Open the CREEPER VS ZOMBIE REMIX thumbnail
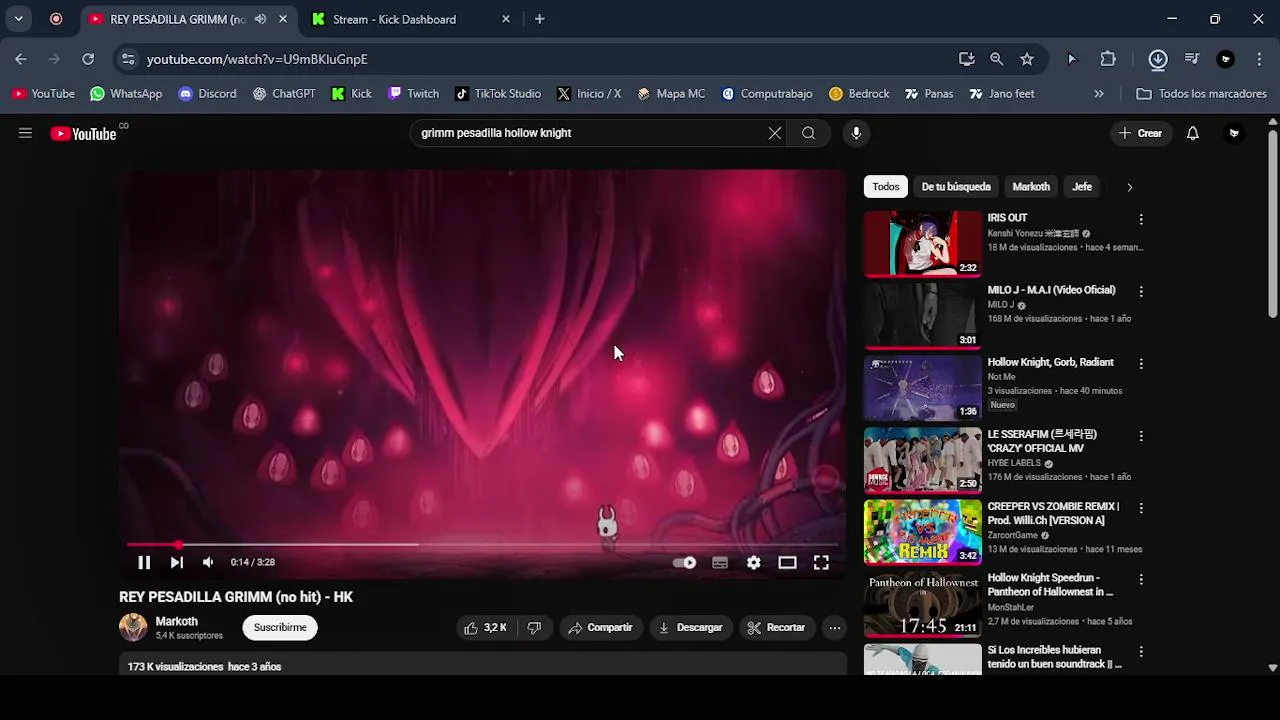Screen dimensions: 1280x720 tap(923, 532)
